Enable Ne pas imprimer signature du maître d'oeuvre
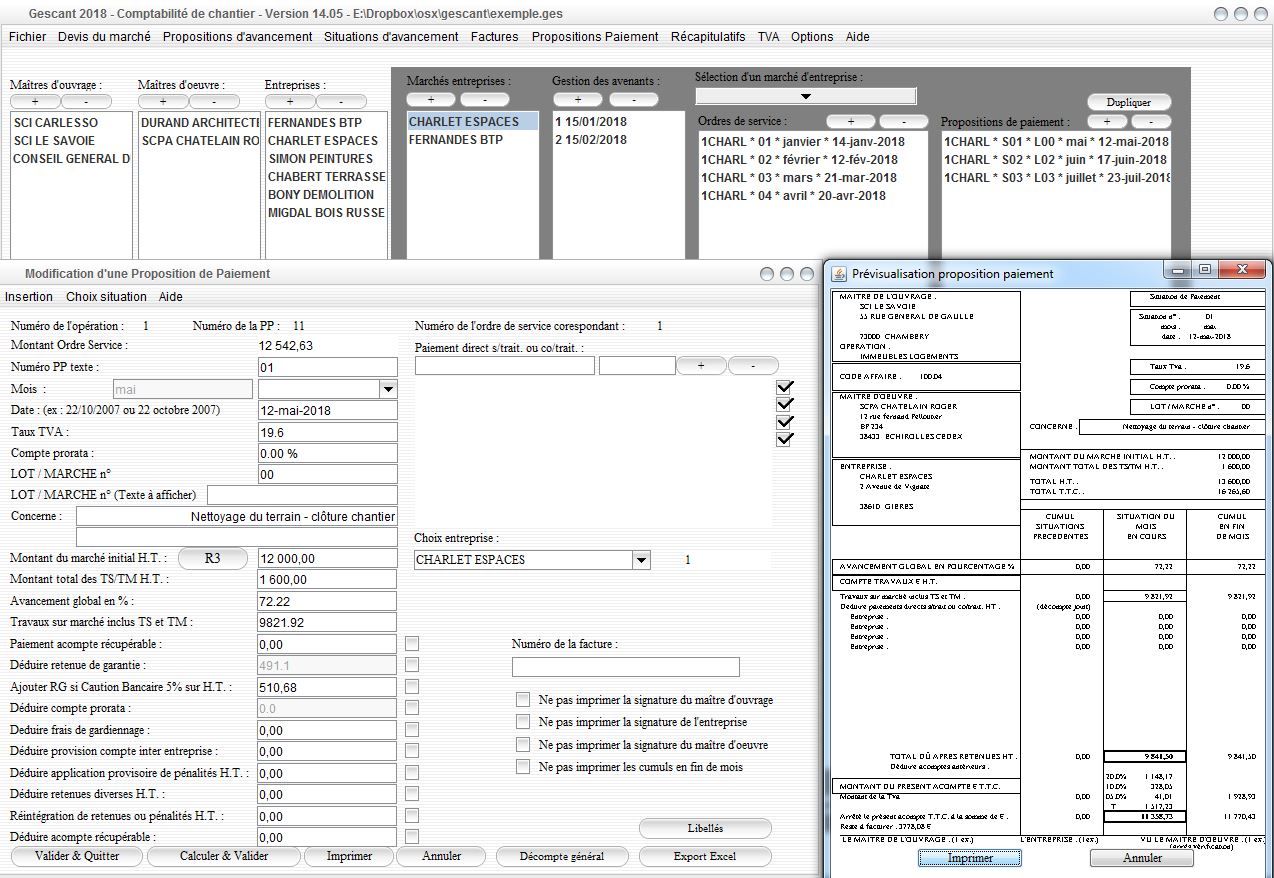 pos(522,745)
